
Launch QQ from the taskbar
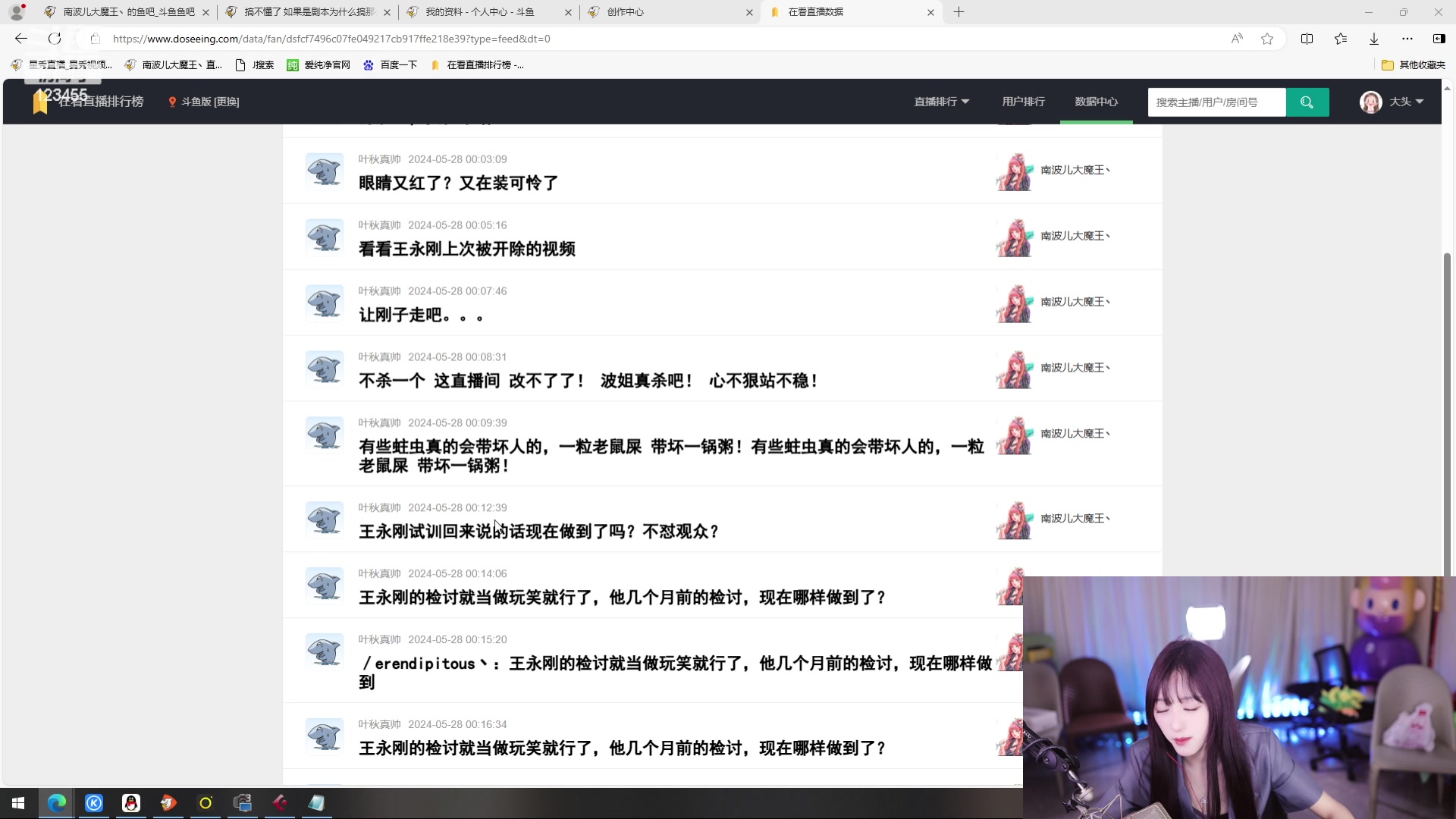(131, 803)
